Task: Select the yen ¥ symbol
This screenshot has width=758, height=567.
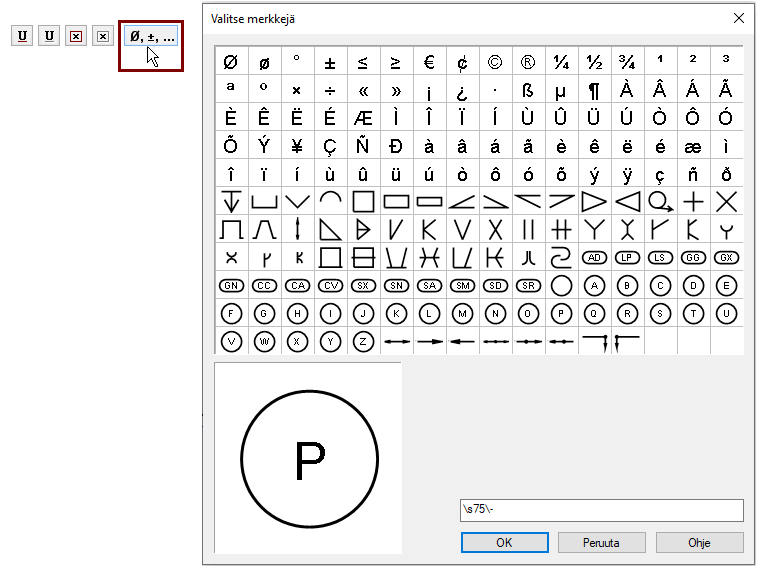Action: [297, 146]
